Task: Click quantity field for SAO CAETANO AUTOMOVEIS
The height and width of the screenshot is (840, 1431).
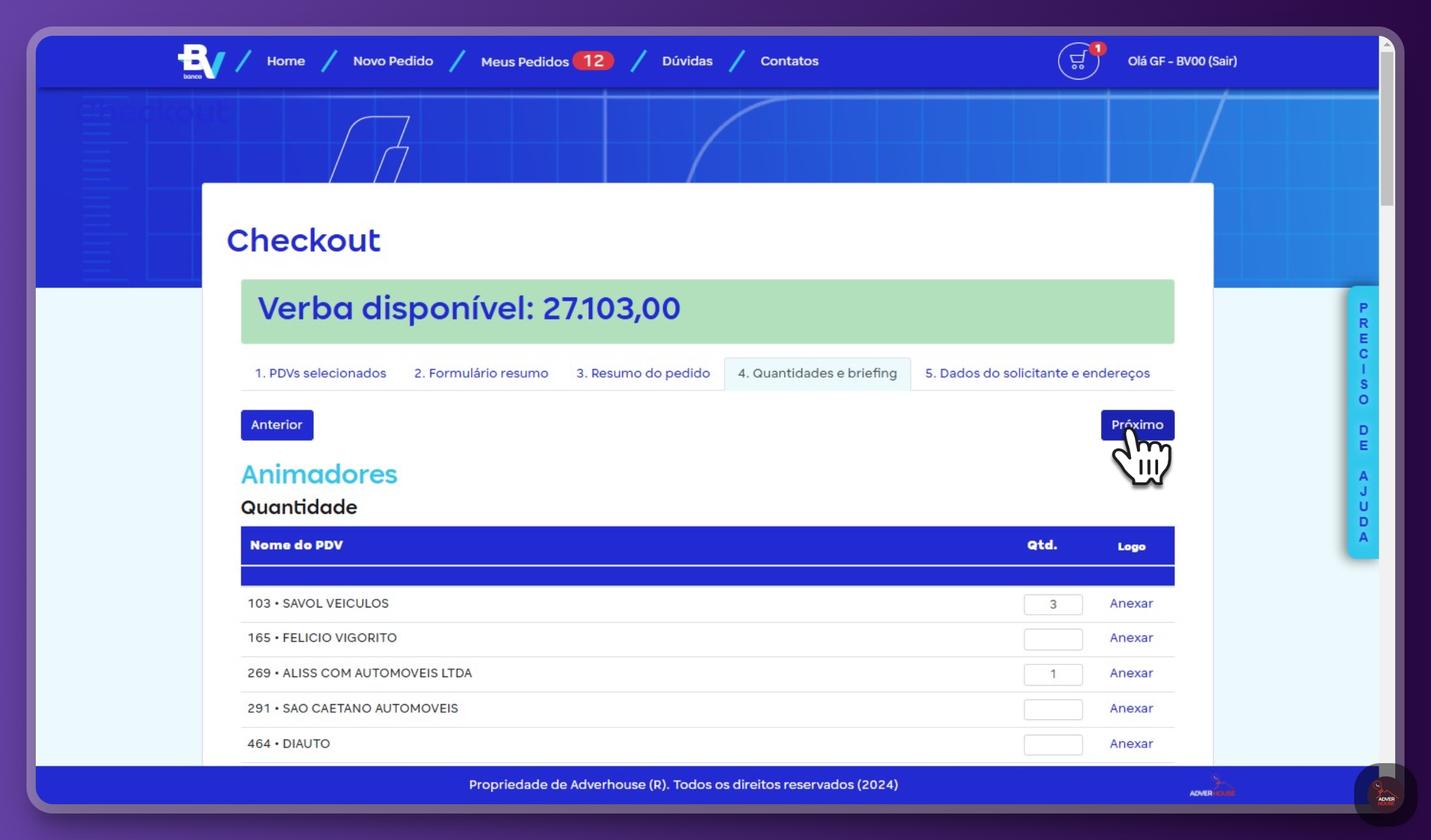Action: pos(1053,709)
